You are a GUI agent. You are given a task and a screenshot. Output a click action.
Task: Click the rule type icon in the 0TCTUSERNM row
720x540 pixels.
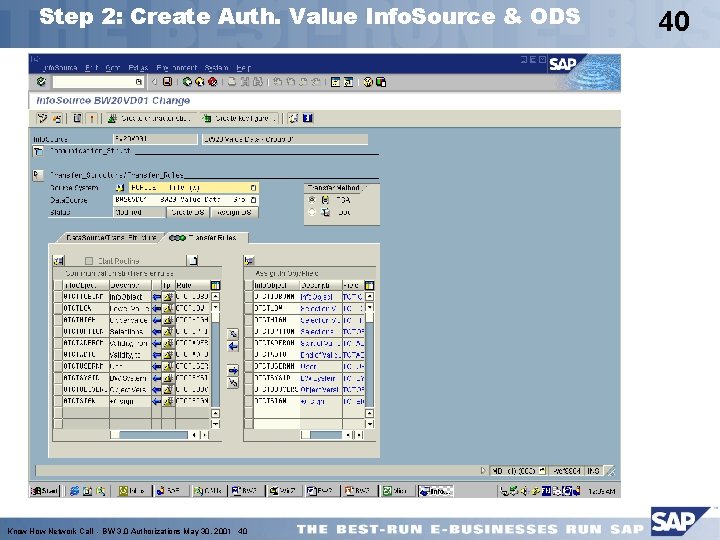coord(168,366)
